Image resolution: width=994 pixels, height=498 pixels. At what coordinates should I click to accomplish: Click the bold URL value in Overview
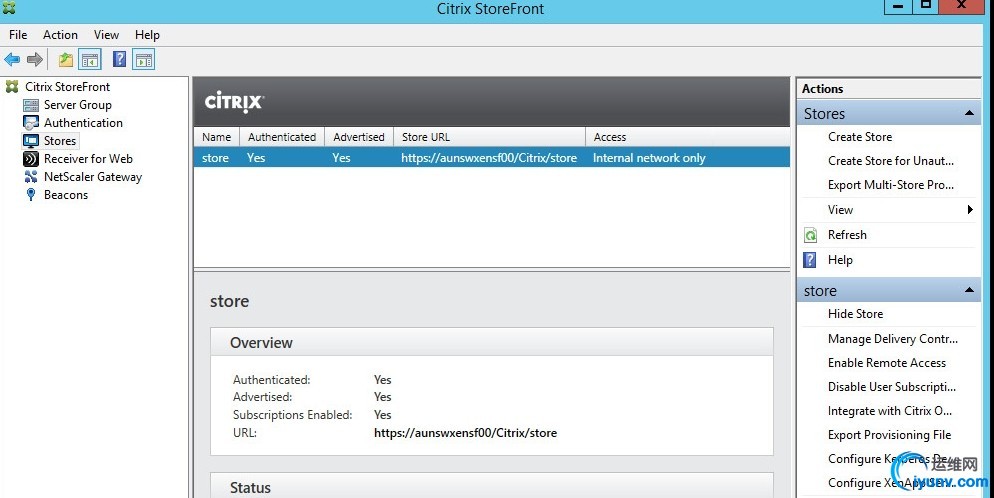465,433
